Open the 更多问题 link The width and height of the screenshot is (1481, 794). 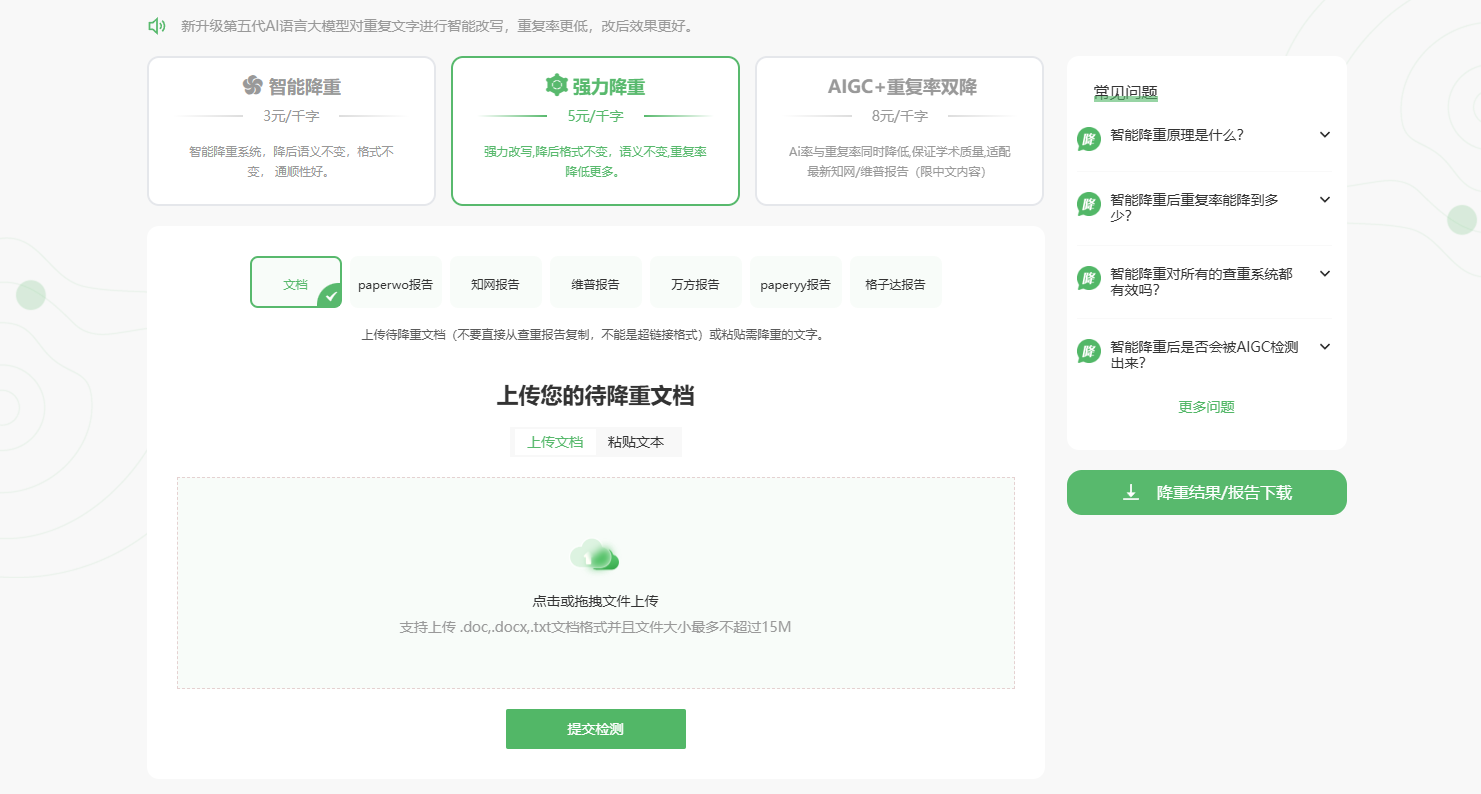tap(1206, 407)
